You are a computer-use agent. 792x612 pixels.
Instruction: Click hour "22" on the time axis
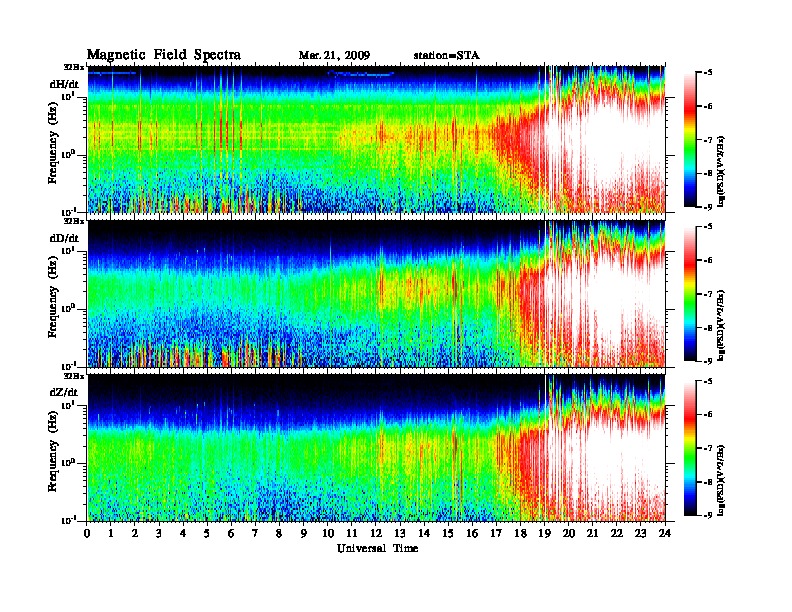pos(617,534)
